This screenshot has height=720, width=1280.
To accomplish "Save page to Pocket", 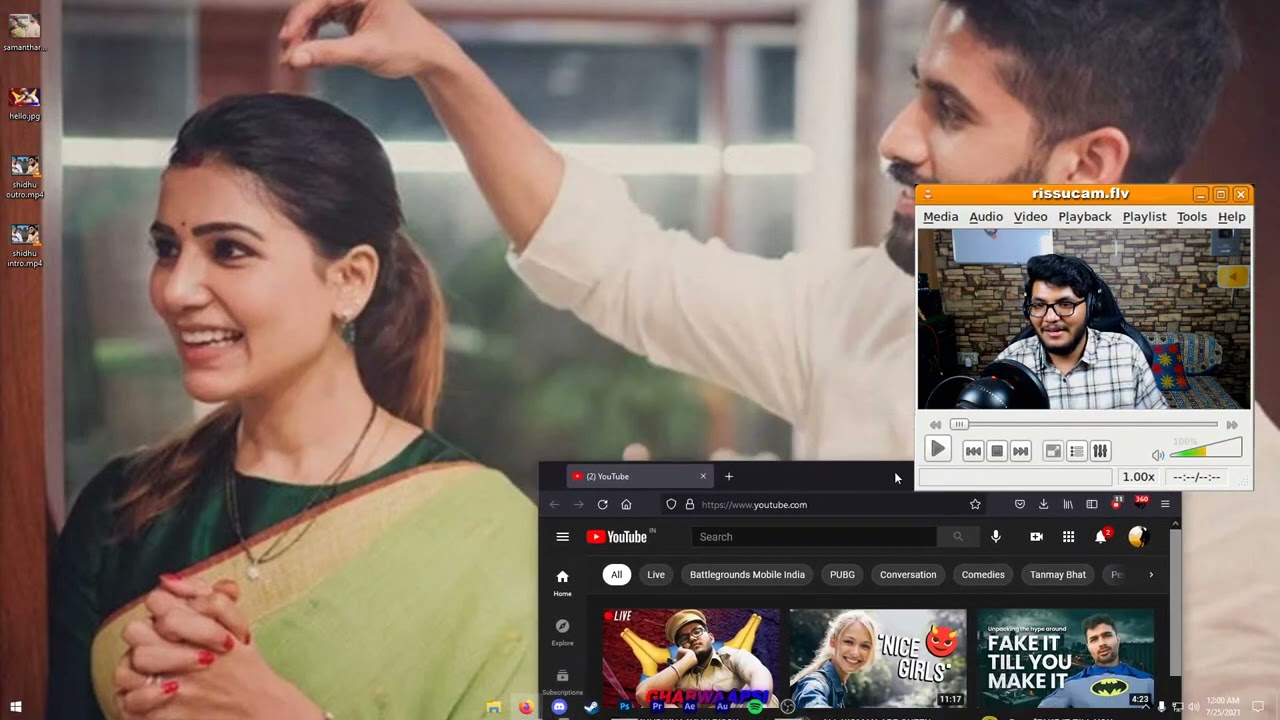I will (1019, 504).
